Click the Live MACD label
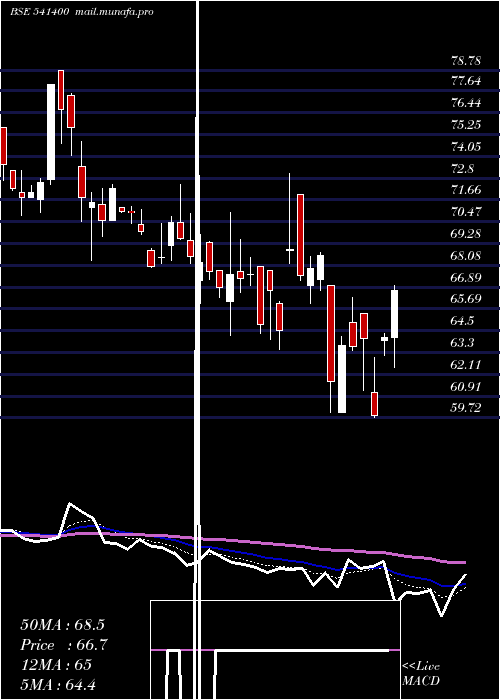Viewport: 500px width, 700px height. [x=421, y=674]
